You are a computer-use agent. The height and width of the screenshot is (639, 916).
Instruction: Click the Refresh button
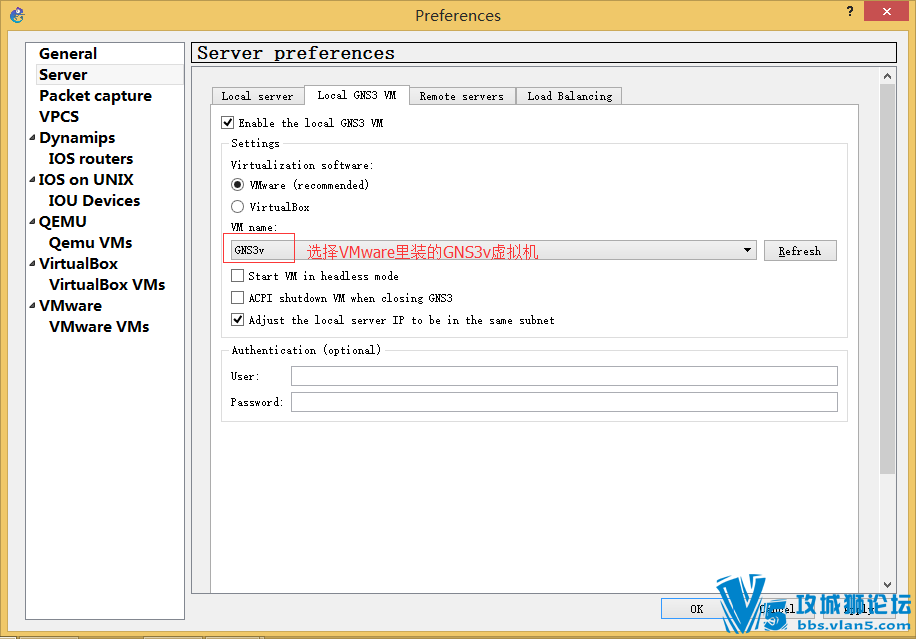coord(800,251)
